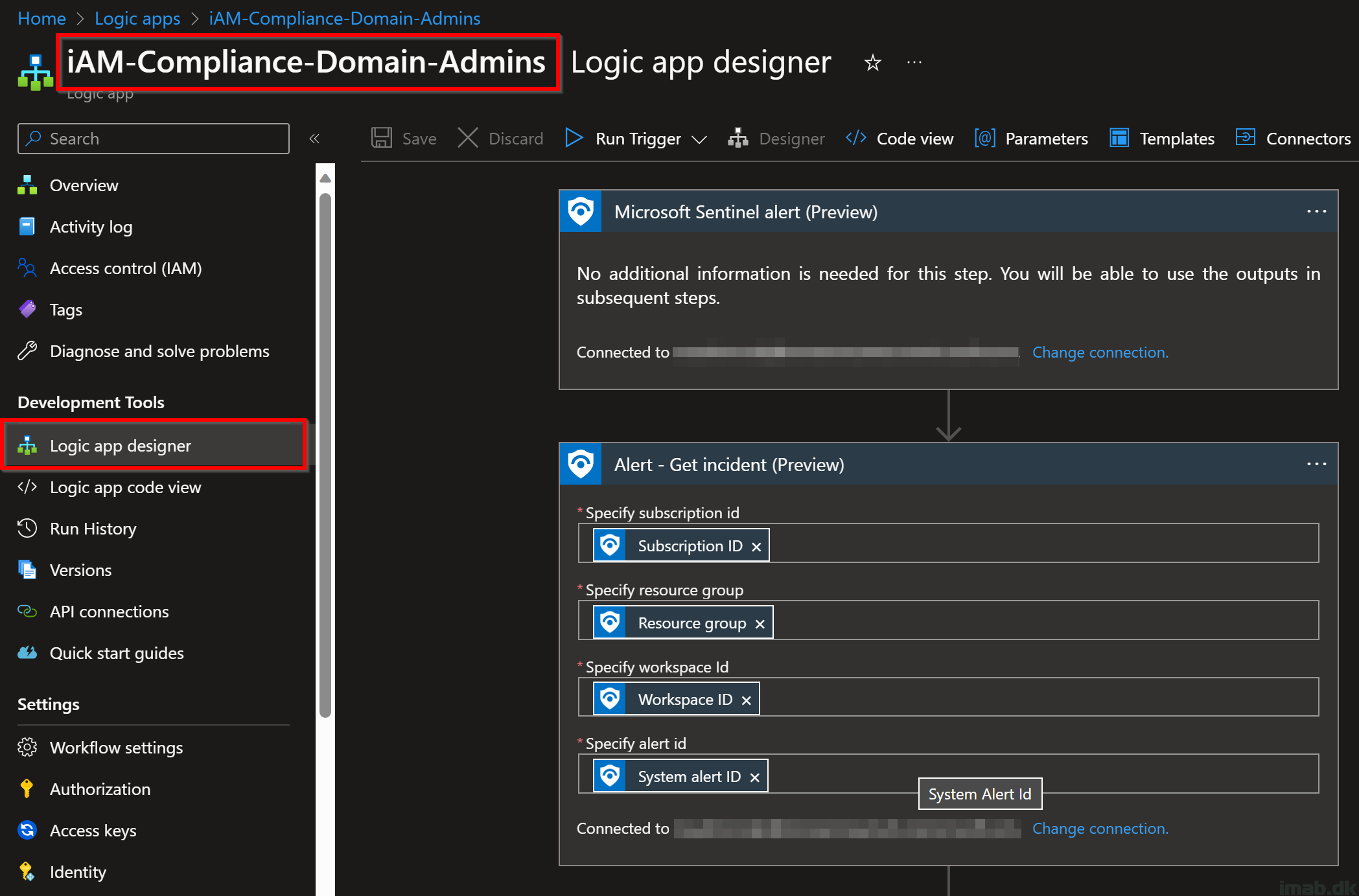The height and width of the screenshot is (896, 1359).
Task: Click the Code view brackets icon
Action: tap(856, 138)
